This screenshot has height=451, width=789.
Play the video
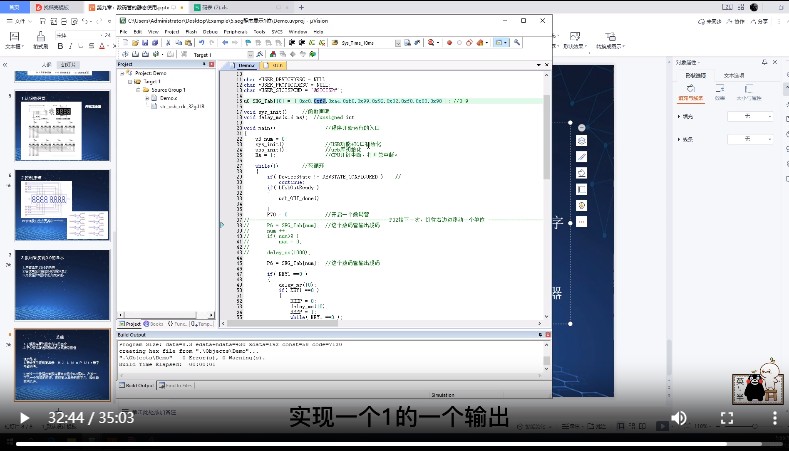click(24, 418)
